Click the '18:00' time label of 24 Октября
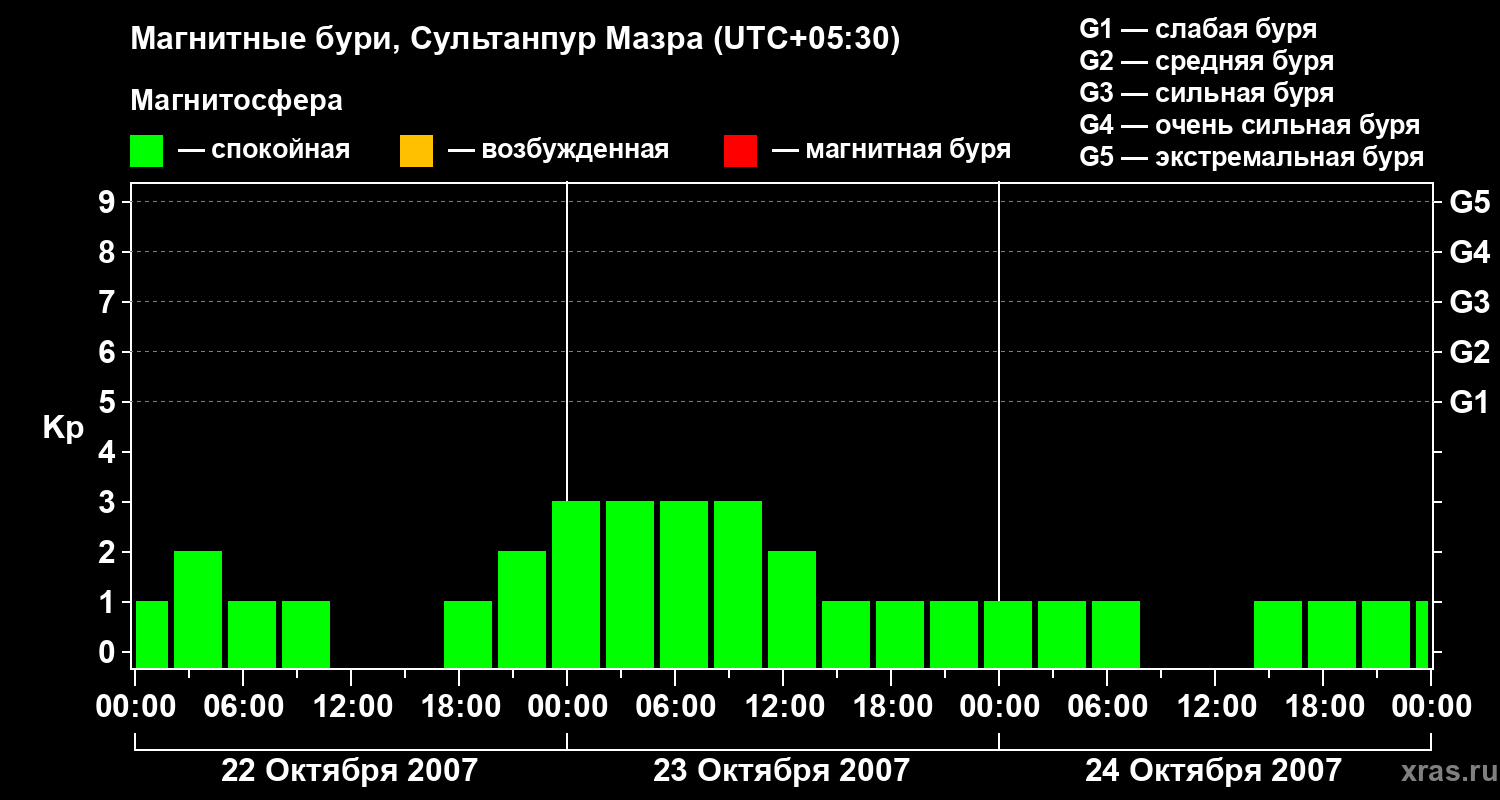 pos(1323,707)
